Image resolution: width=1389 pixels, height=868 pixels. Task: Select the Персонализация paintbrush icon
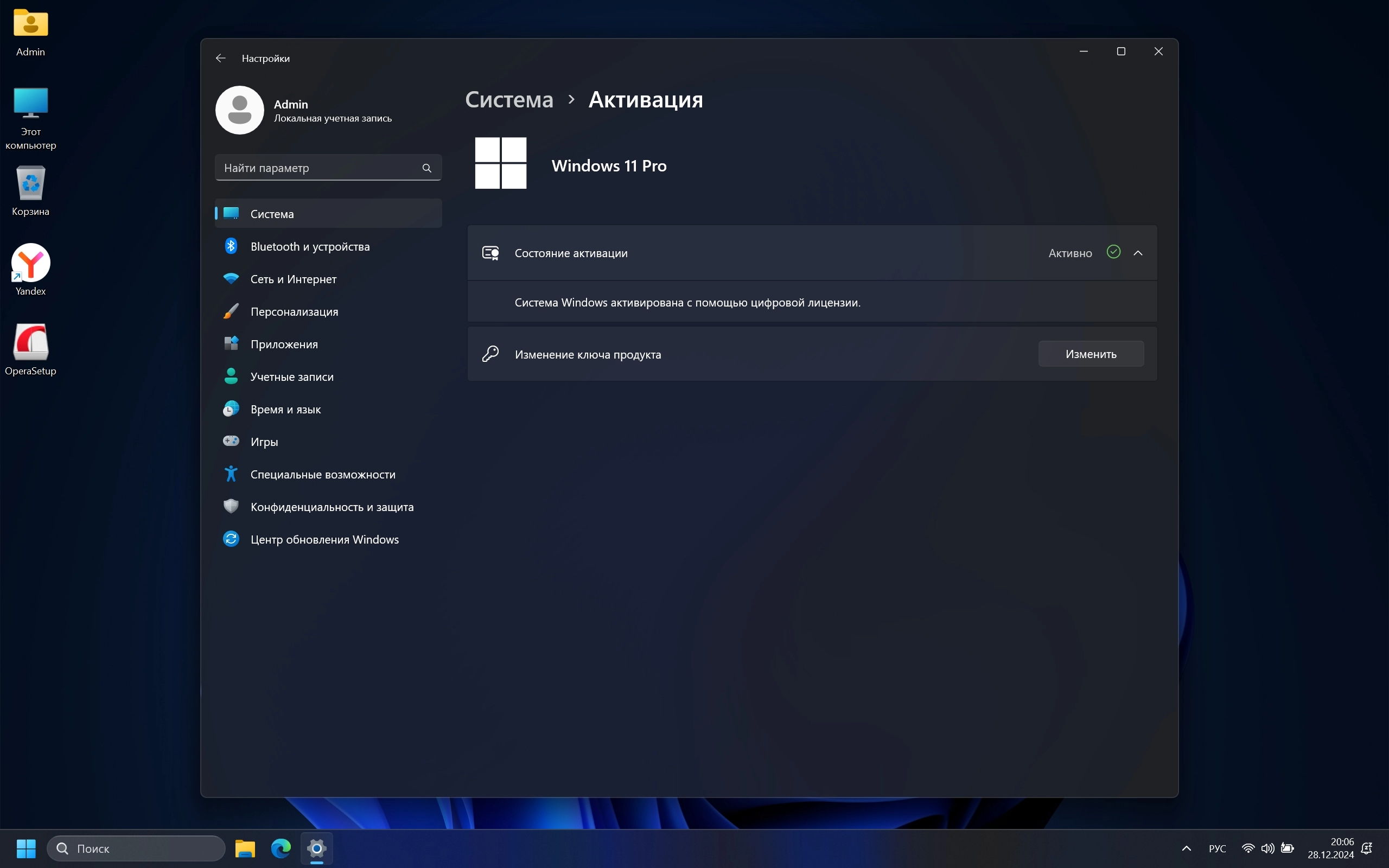pyautogui.click(x=231, y=311)
